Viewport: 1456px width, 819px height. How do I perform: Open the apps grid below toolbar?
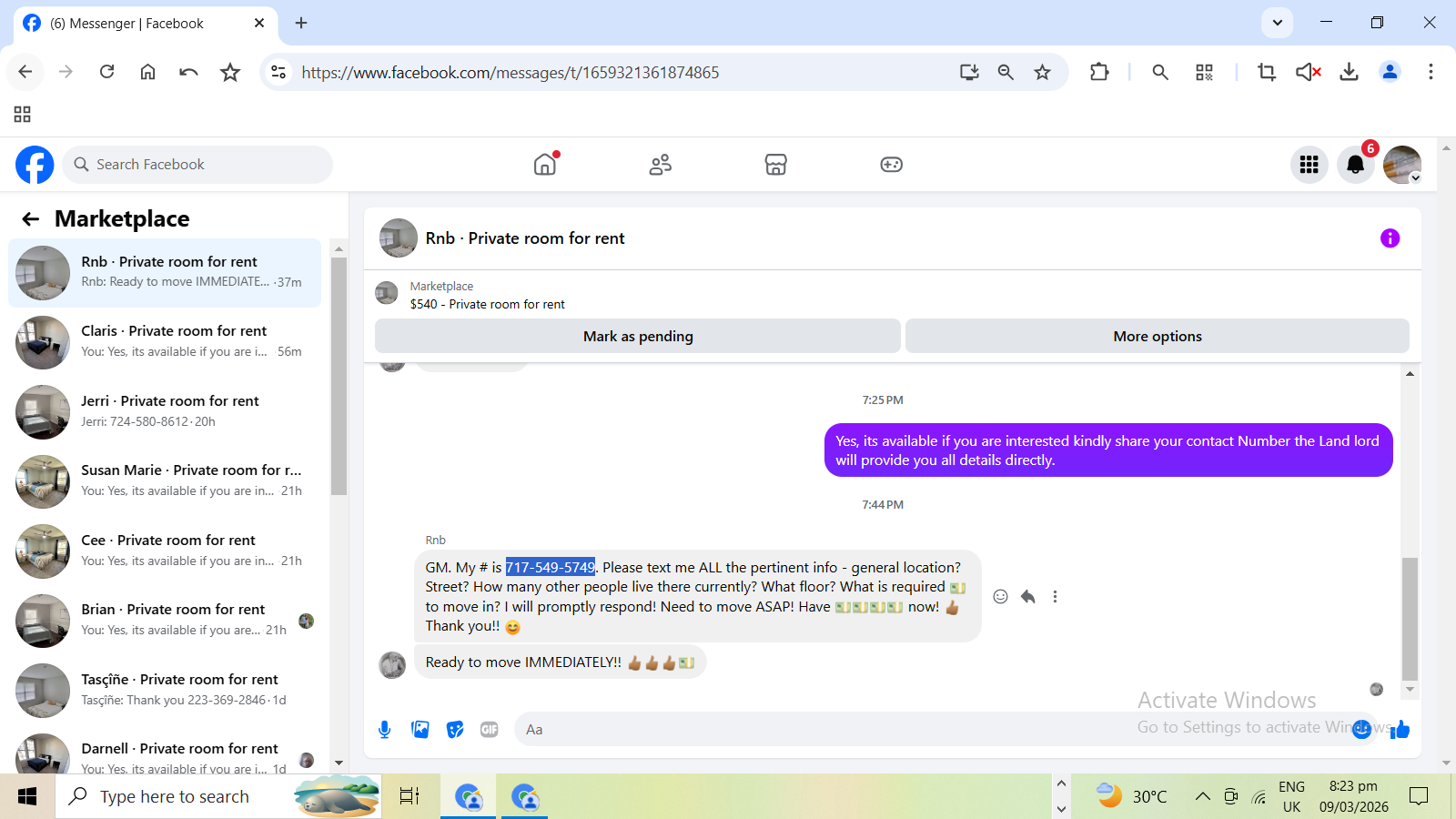pos(23,114)
